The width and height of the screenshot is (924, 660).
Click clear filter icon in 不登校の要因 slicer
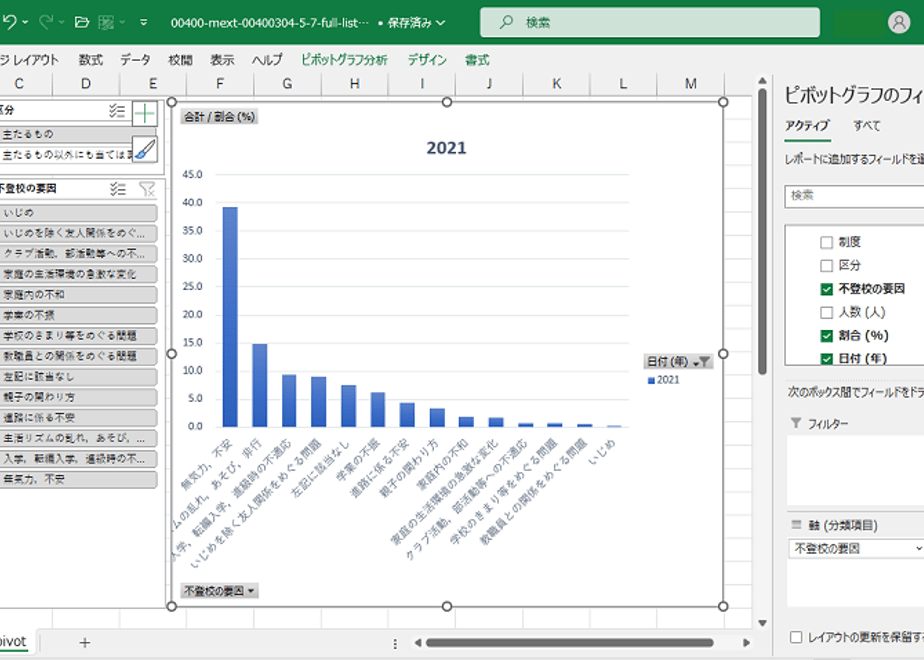click(x=147, y=189)
